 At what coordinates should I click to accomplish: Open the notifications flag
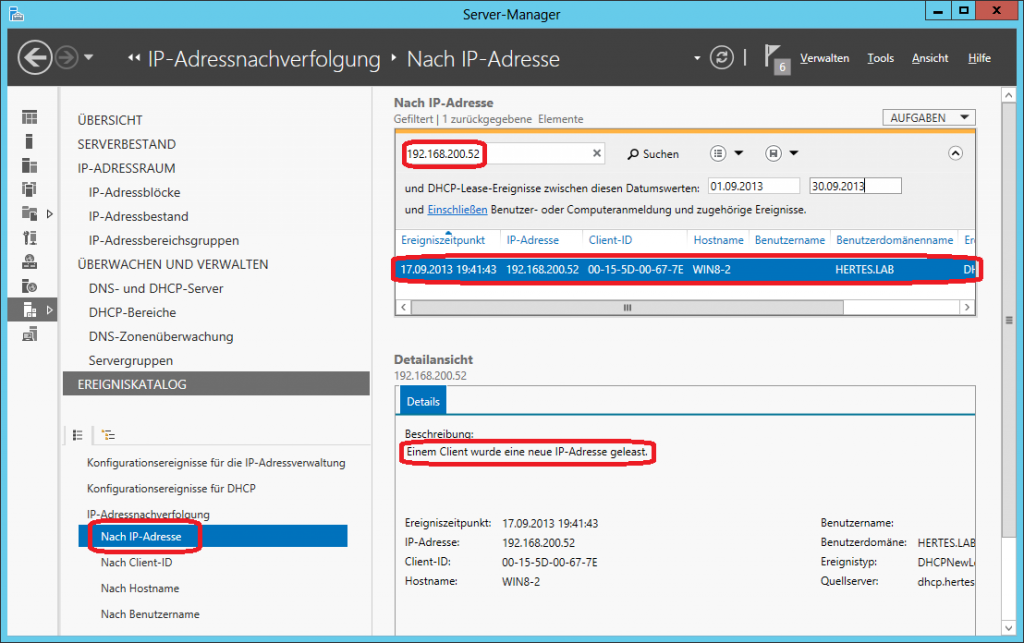[x=776, y=57]
